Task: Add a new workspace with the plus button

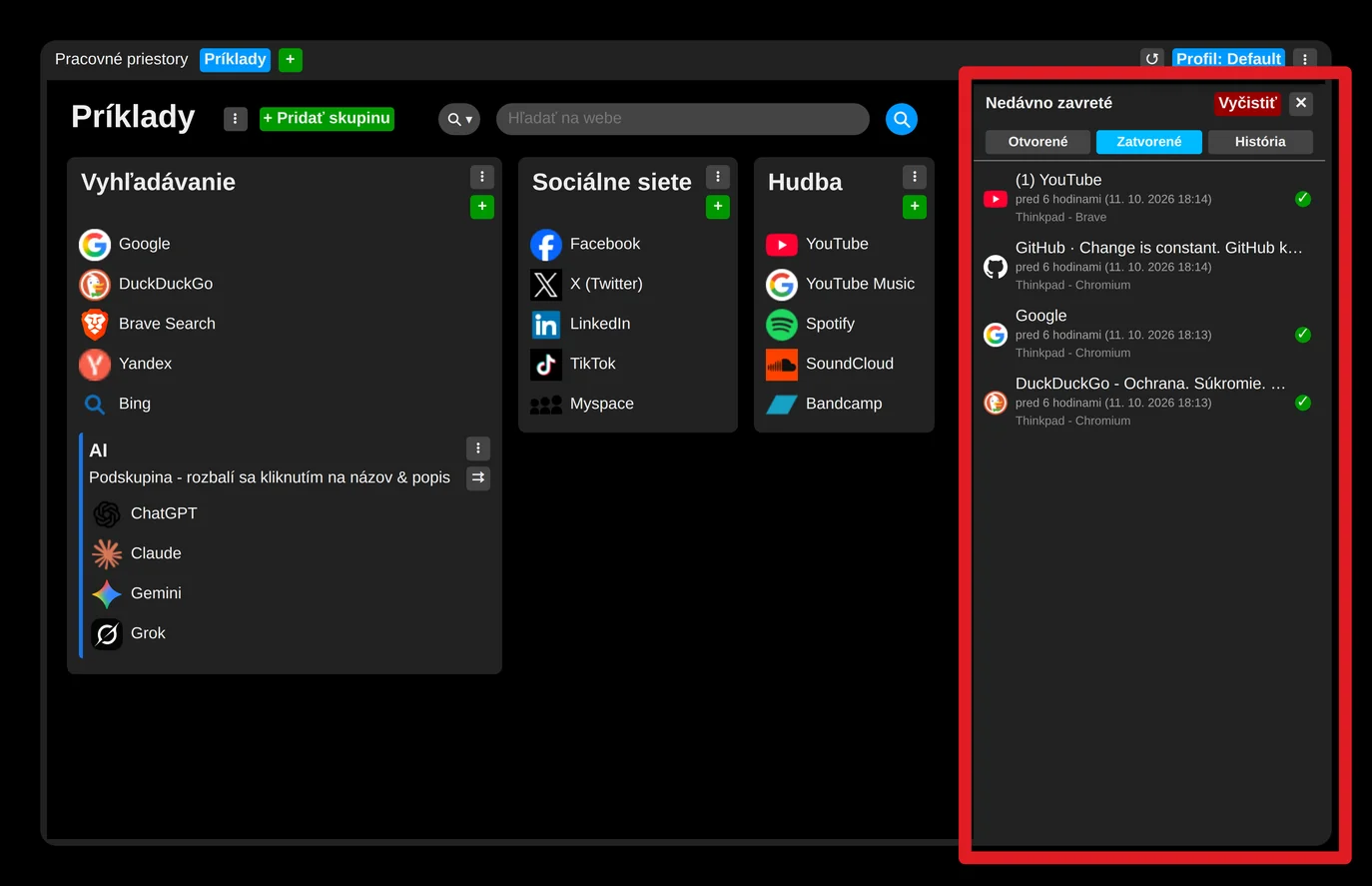Action: (291, 59)
